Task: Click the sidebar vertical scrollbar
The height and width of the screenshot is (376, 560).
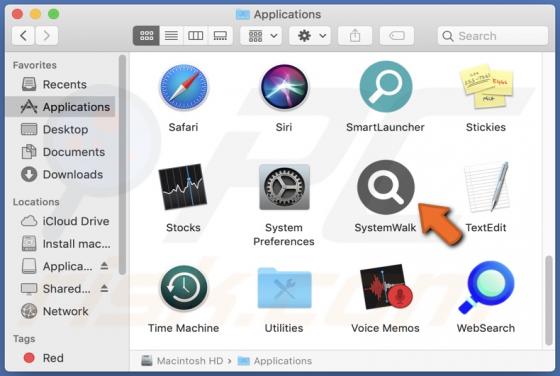Action: coord(122,164)
